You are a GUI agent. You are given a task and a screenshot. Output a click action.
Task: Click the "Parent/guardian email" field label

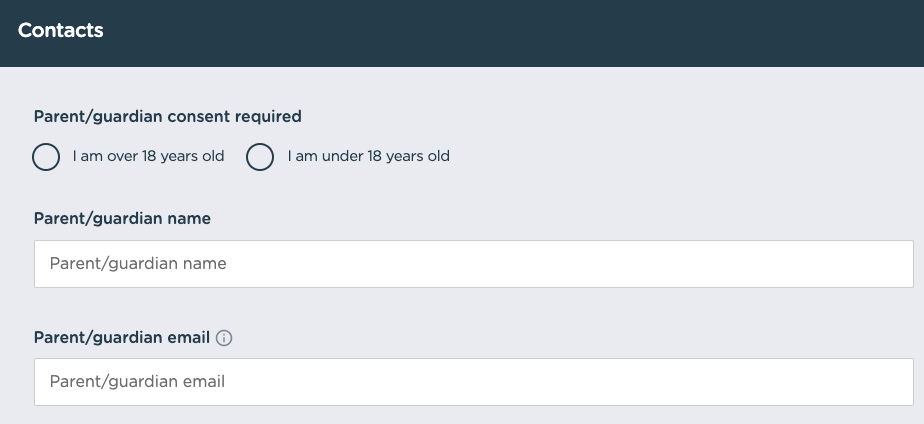coord(122,337)
